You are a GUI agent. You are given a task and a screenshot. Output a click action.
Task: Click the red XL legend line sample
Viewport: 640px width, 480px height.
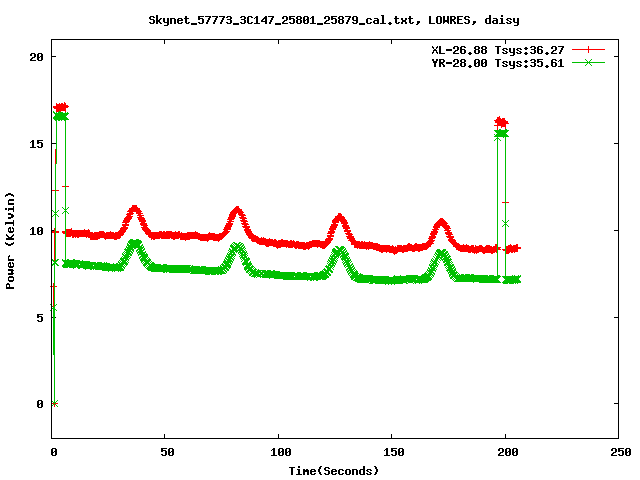tap(588, 50)
